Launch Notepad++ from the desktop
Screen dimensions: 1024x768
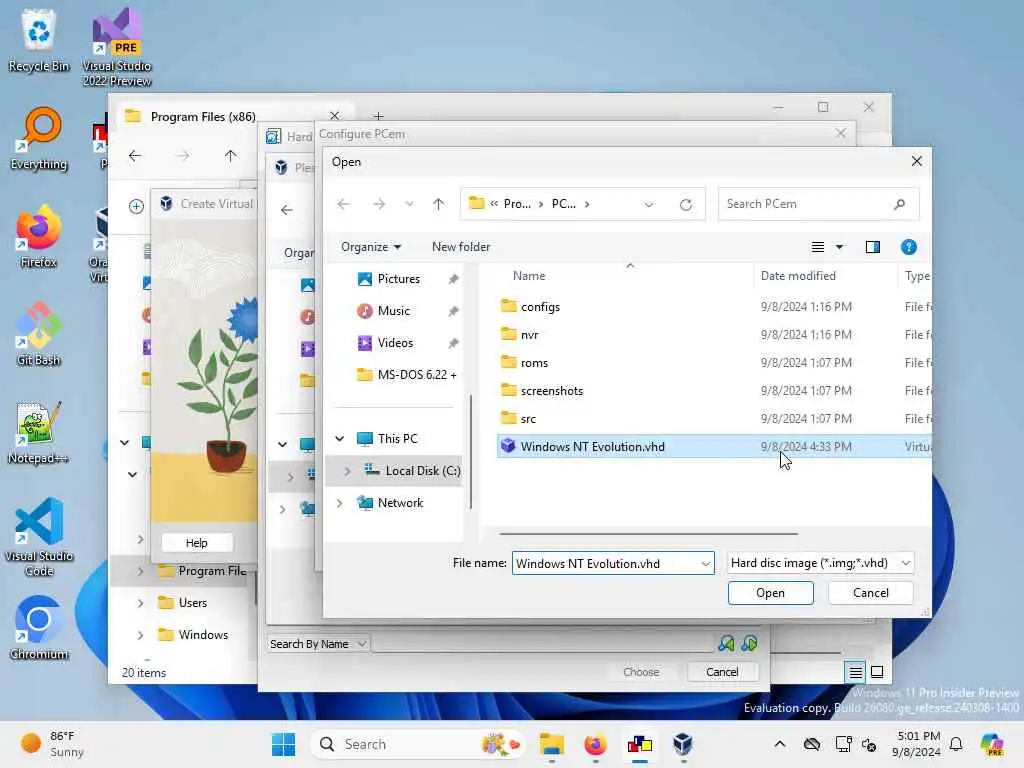click(x=39, y=432)
